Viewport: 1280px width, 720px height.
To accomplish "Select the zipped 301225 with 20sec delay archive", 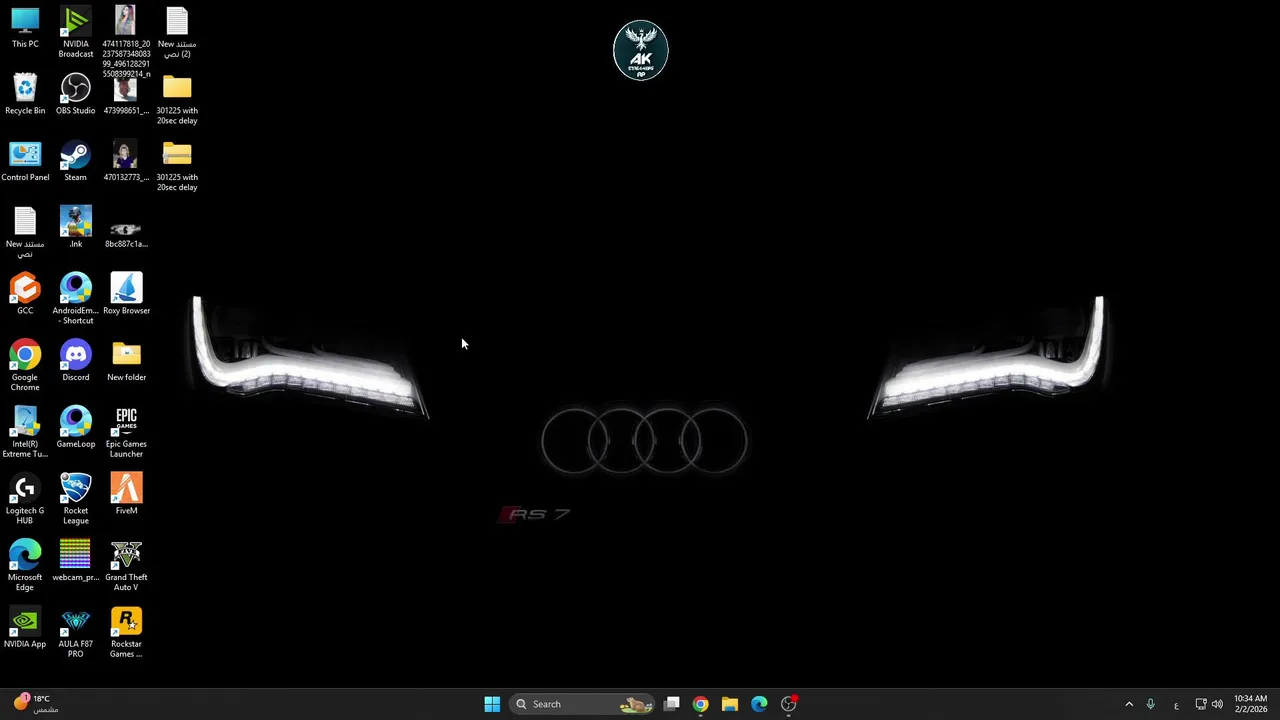I will (x=177, y=166).
